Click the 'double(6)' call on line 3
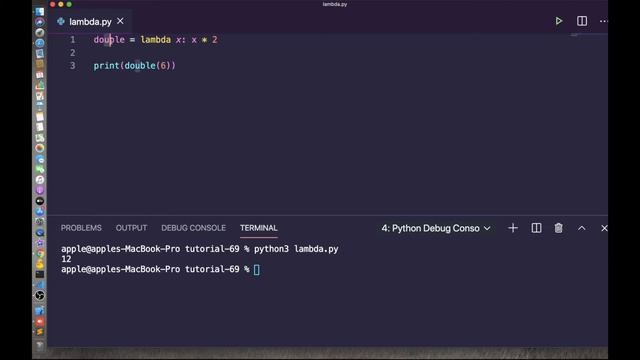Viewport: 640px width, 360px height. (147, 66)
